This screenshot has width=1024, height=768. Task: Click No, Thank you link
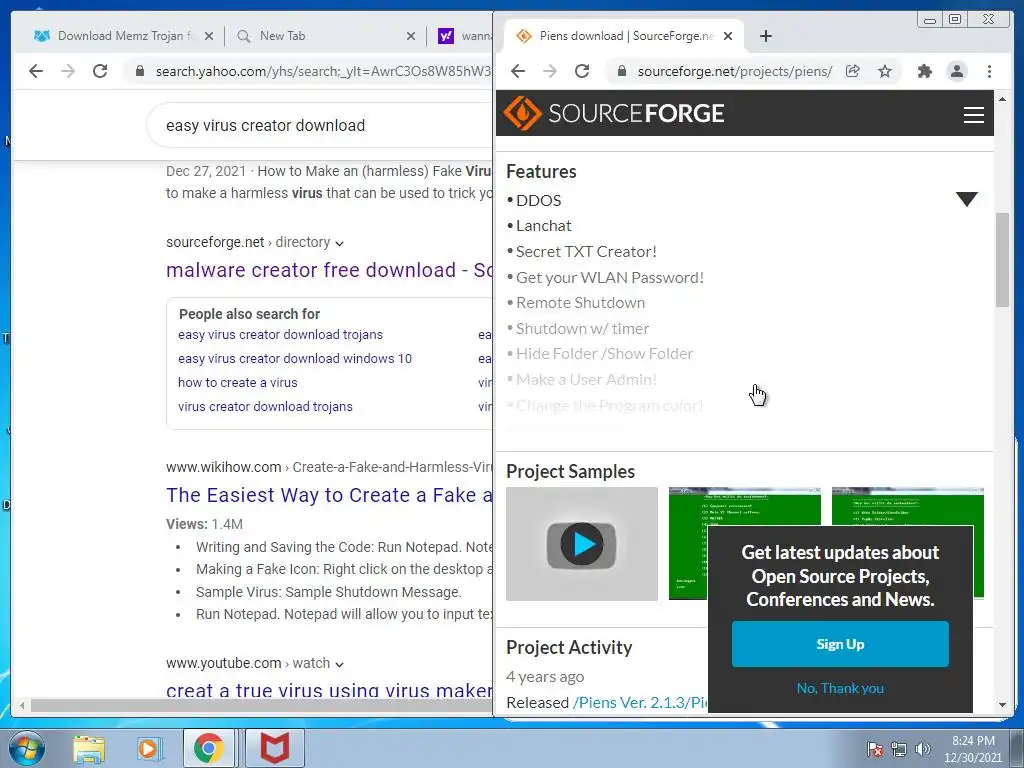point(840,688)
